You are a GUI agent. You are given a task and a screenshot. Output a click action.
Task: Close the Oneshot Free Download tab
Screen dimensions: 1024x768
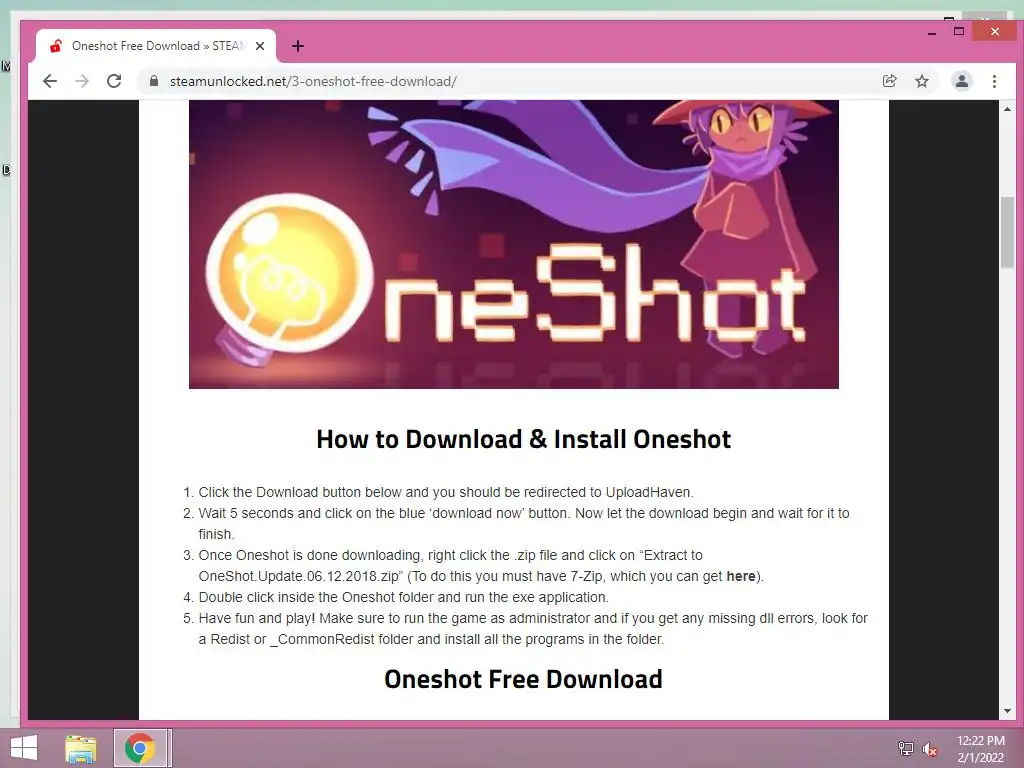click(260, 46)
